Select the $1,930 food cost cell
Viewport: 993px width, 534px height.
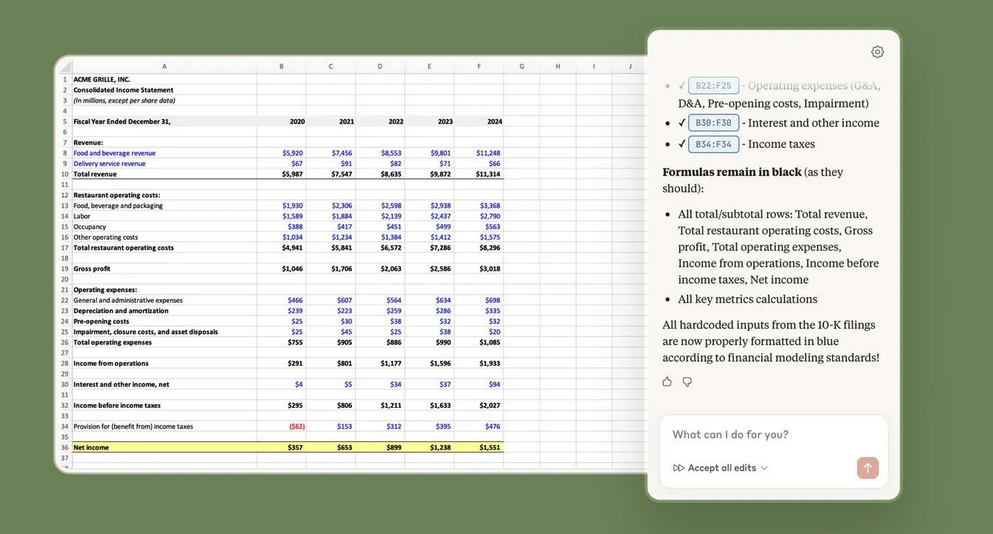click(x=281, y=206)
